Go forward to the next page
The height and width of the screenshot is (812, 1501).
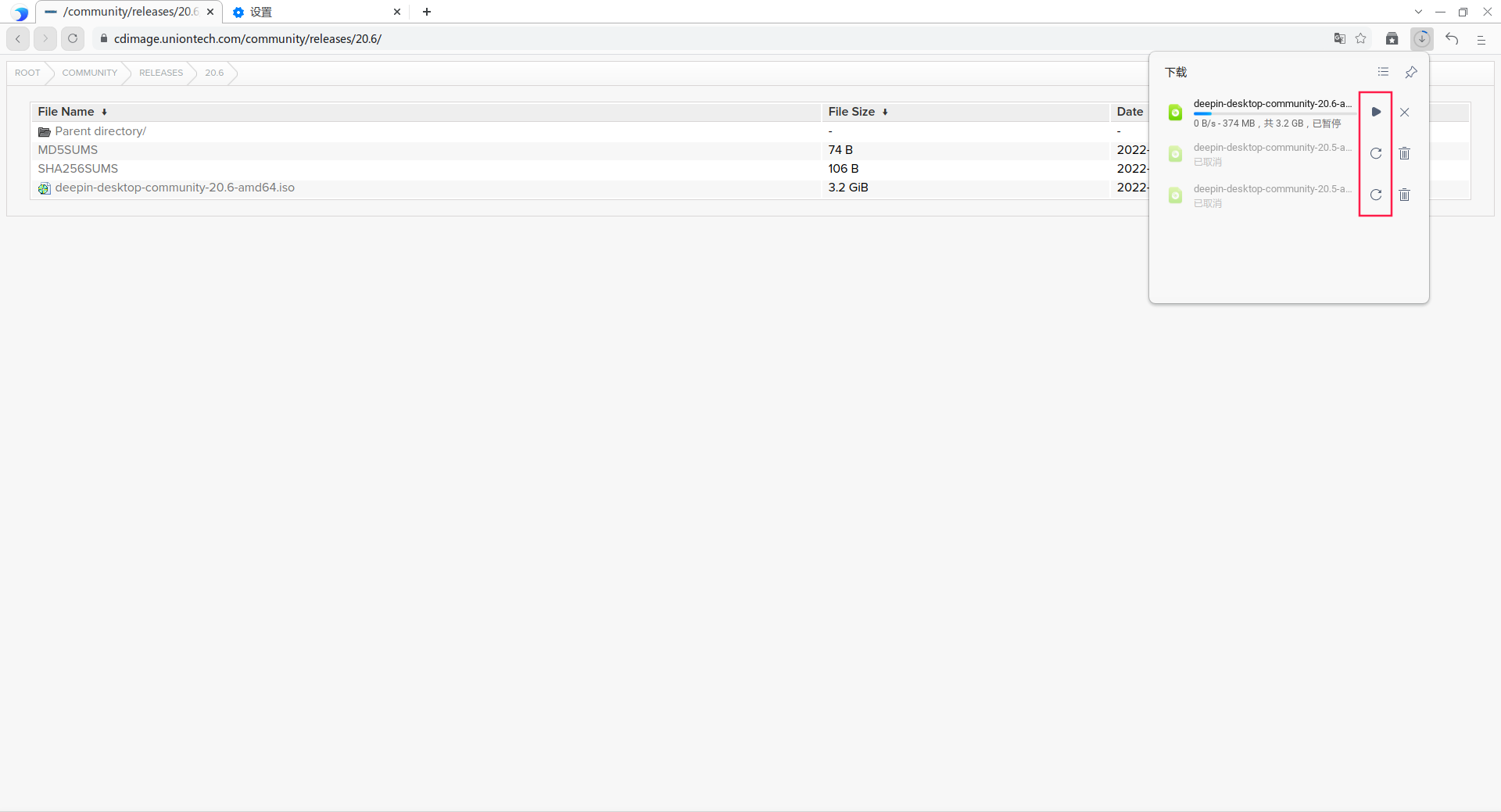click(x=45, y=38)
